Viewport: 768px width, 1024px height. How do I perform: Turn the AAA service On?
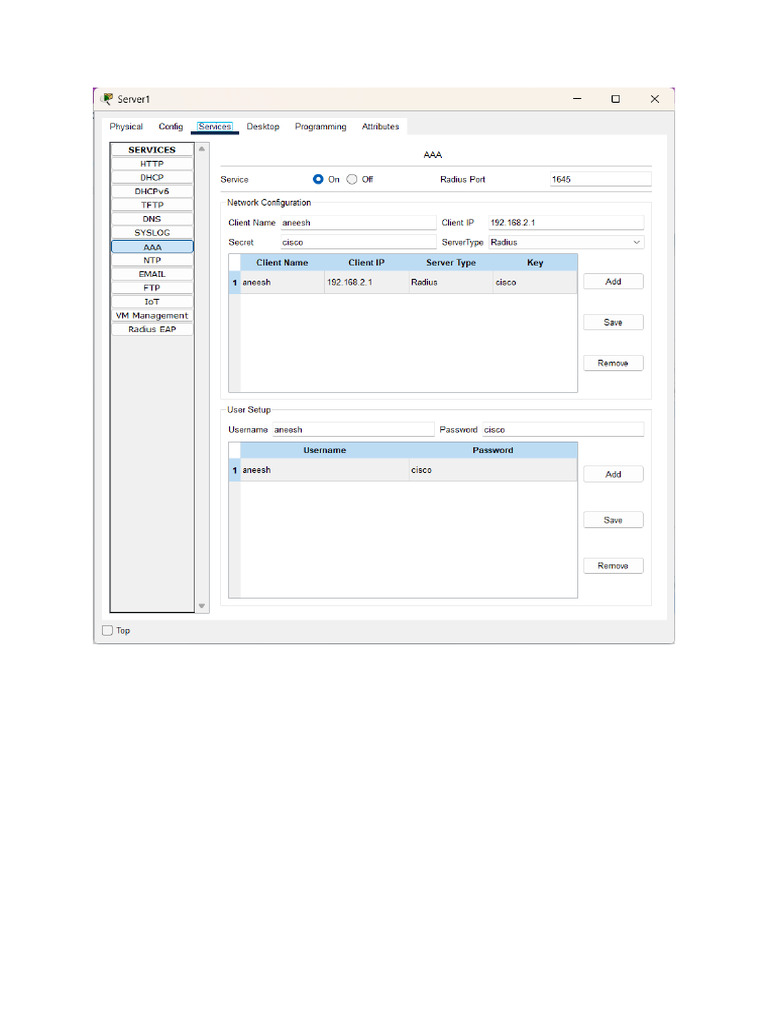click(318, 179)
